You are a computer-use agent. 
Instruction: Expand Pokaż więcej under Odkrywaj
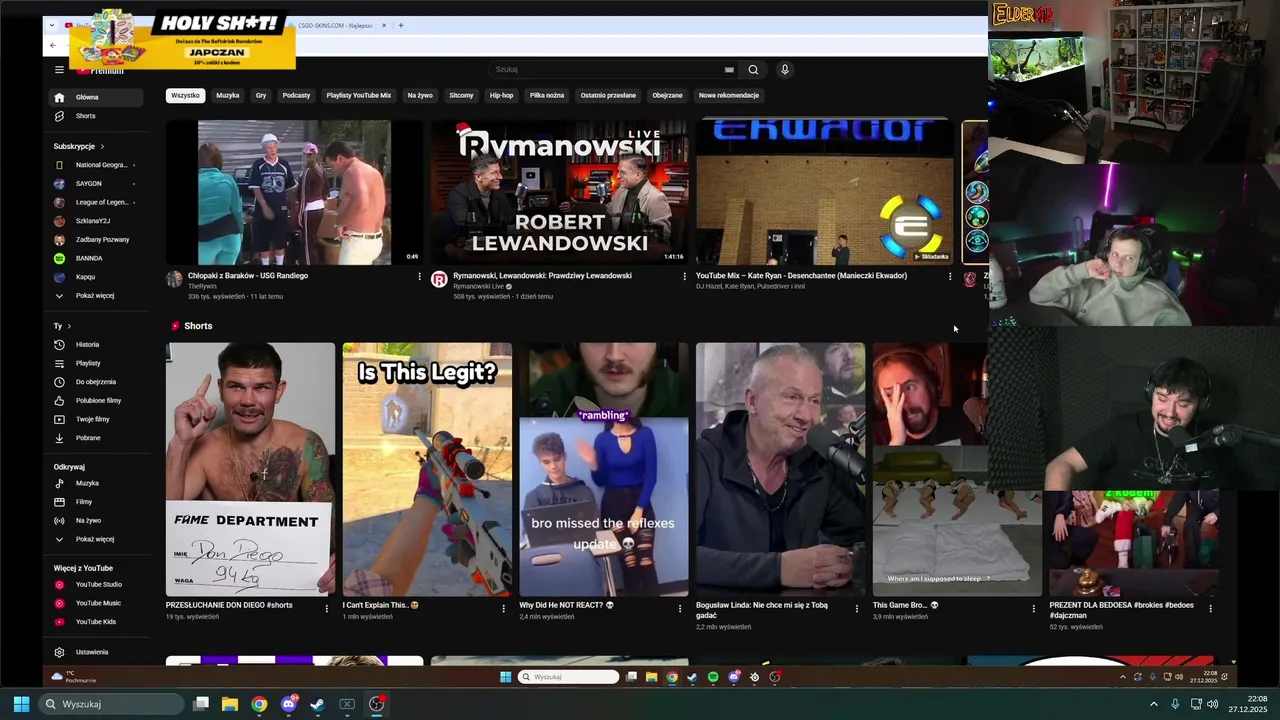pyautogui.click(x=97, y=539)
